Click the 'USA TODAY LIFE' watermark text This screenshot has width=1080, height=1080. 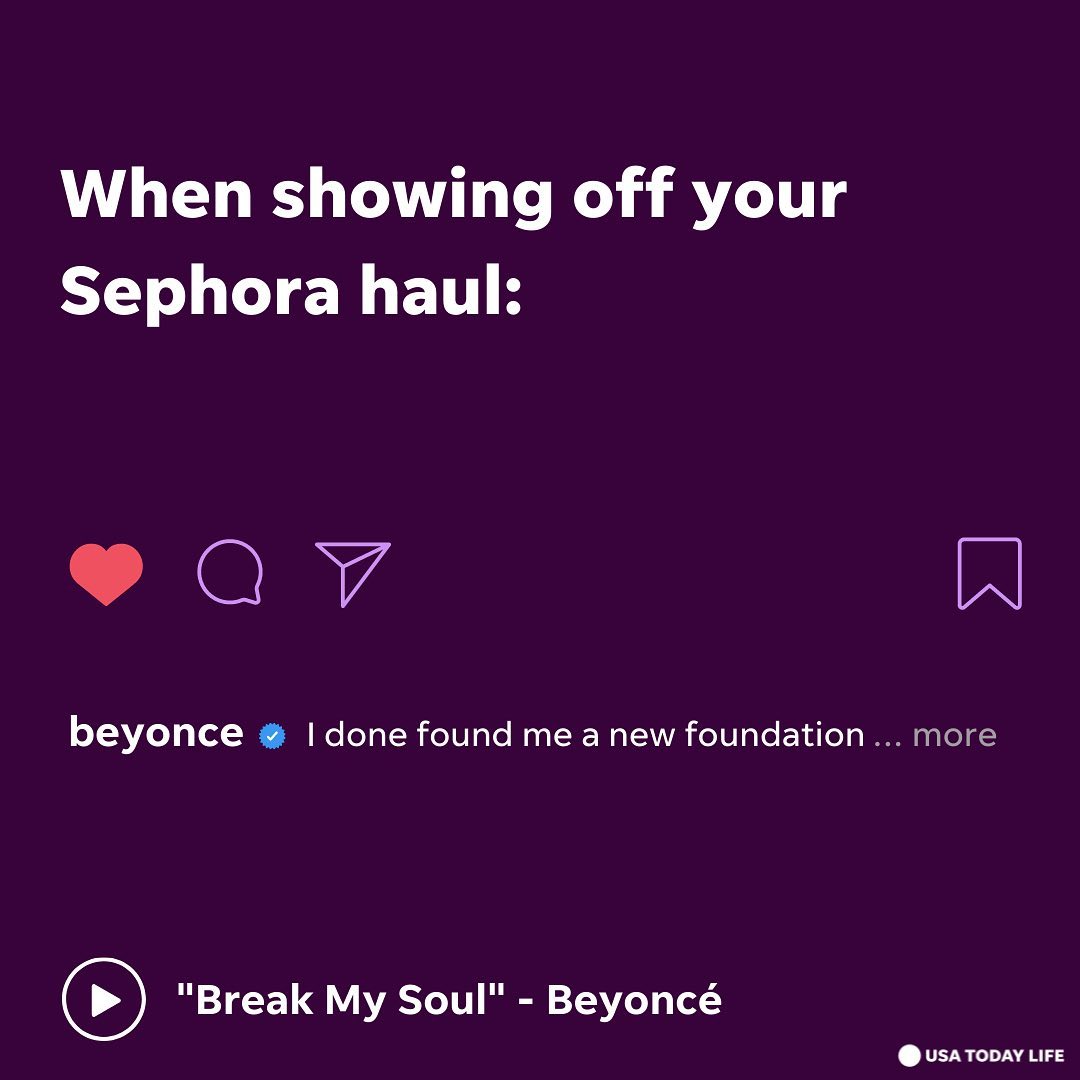coord(994,1055)
